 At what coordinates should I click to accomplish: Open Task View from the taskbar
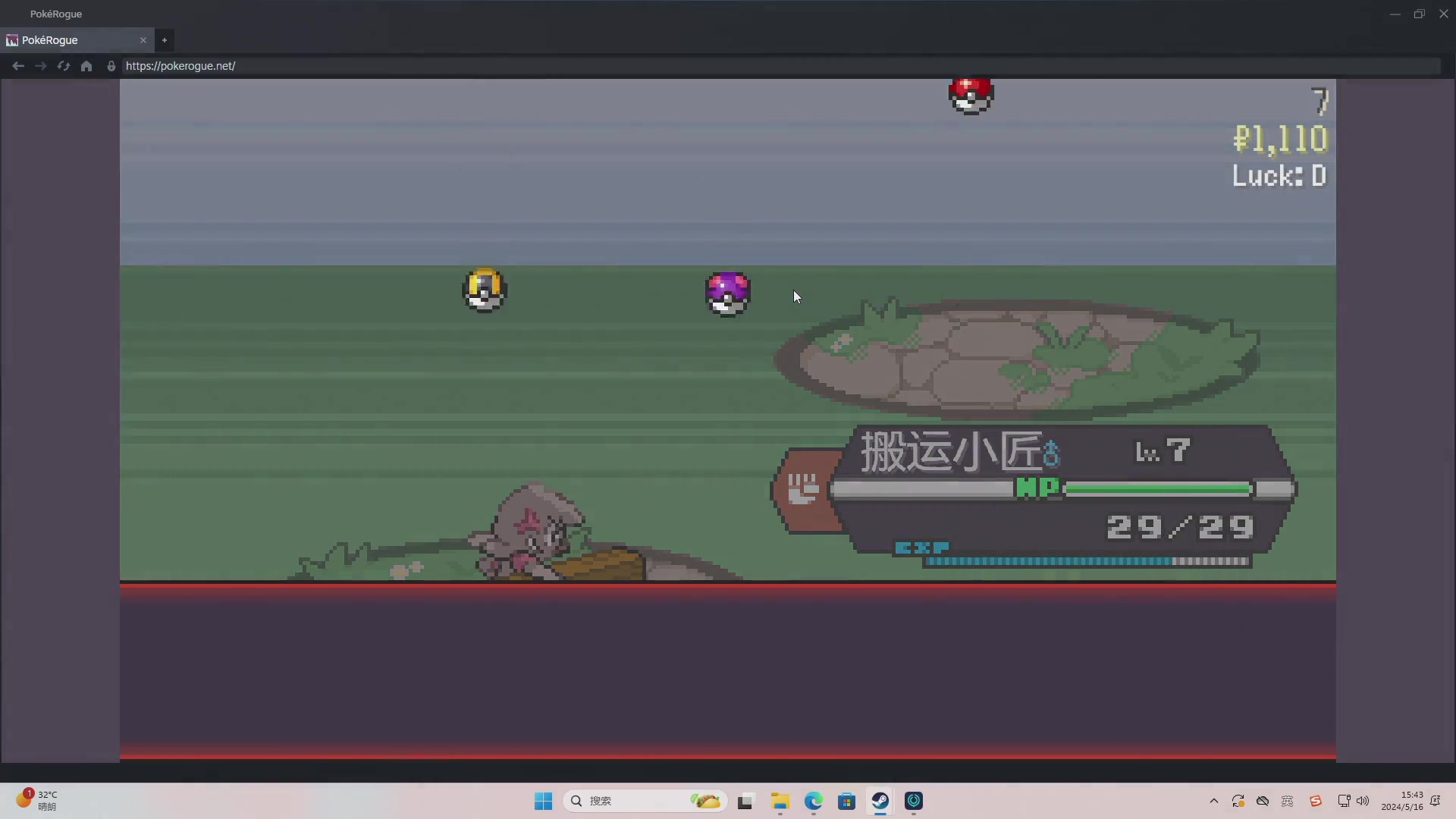745,801
